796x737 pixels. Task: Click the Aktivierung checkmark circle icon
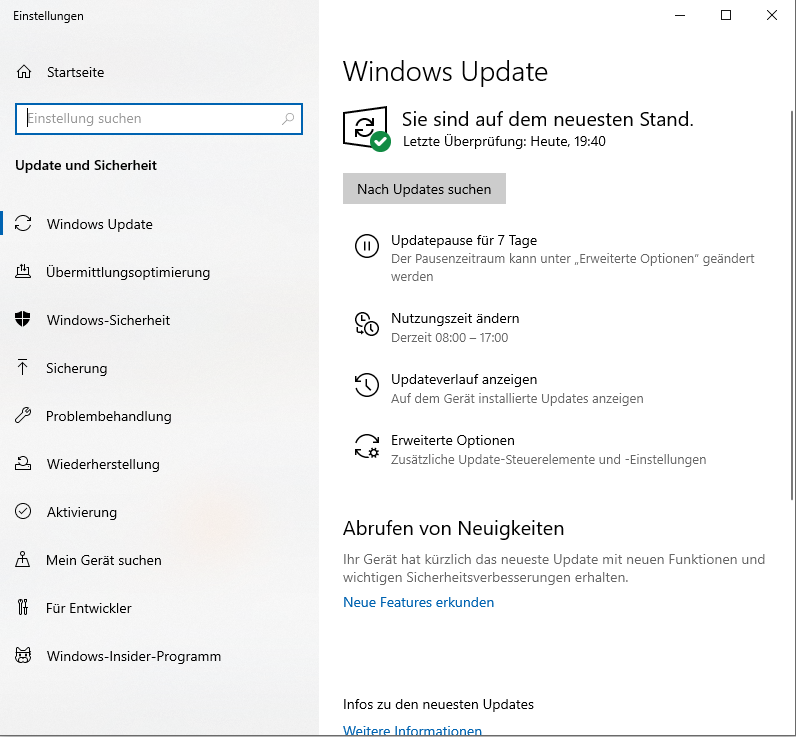23,511
